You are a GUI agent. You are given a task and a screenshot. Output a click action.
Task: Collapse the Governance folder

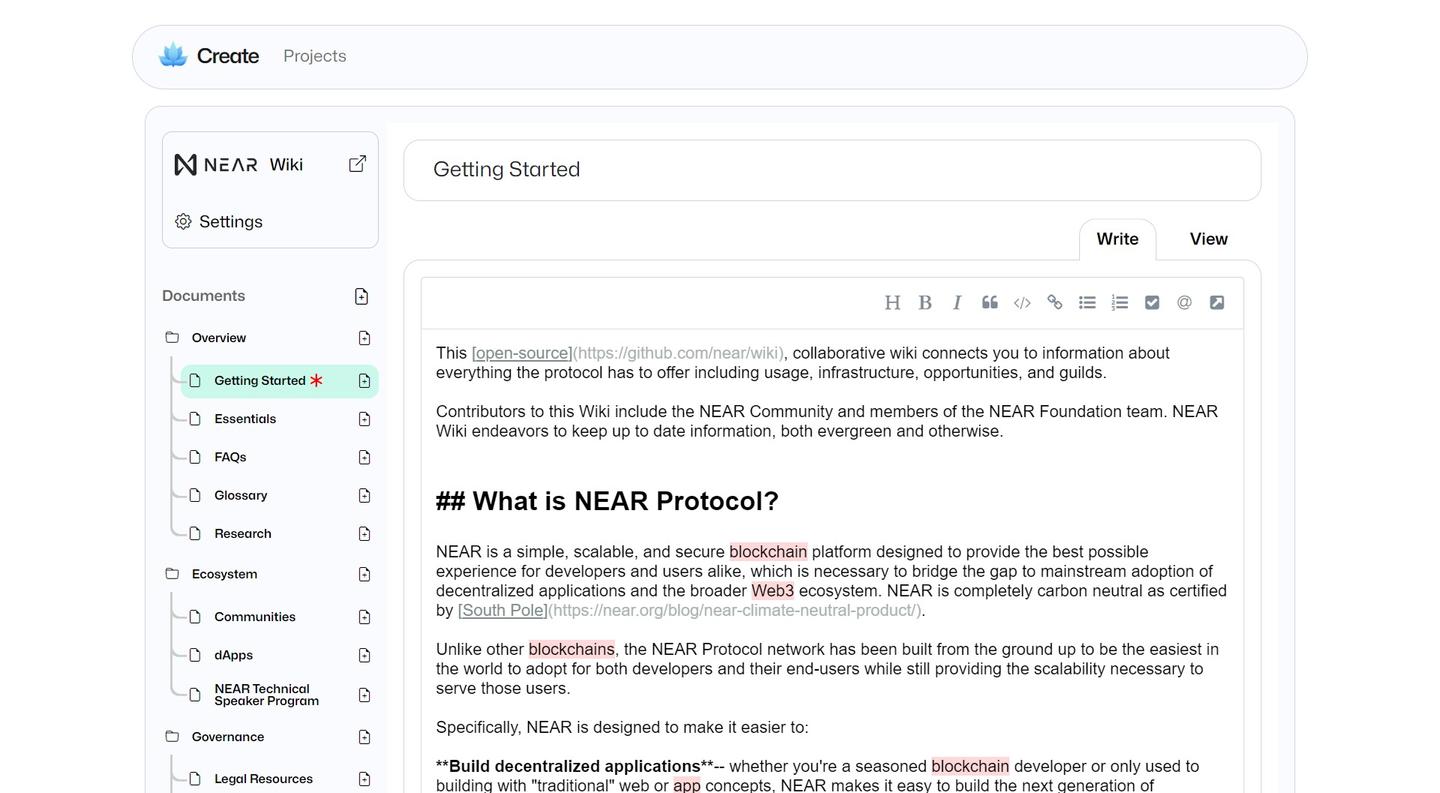[172, 737]
